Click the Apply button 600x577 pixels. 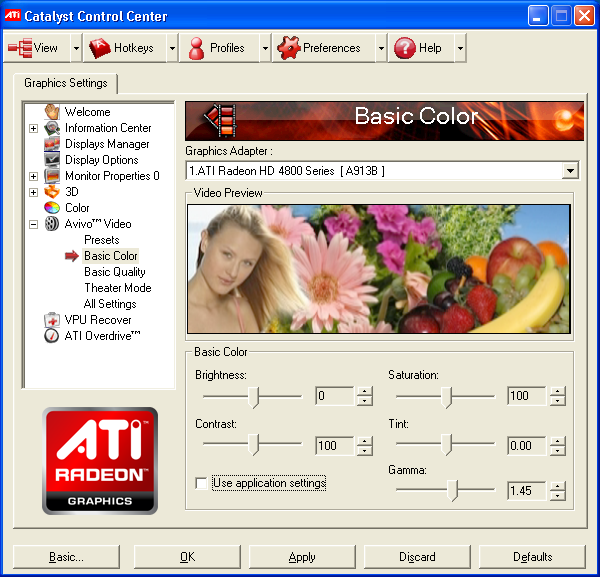(x=302, y=557)
